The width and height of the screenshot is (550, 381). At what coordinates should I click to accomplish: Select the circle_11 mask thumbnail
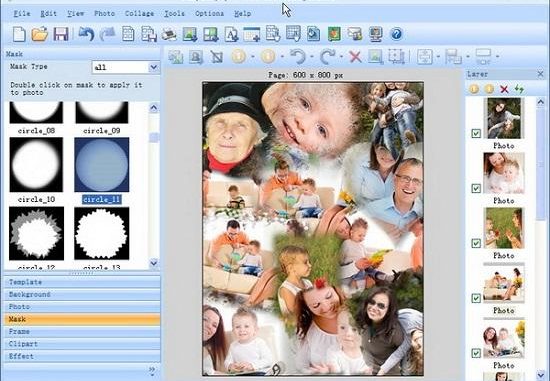tap(102, 165)
